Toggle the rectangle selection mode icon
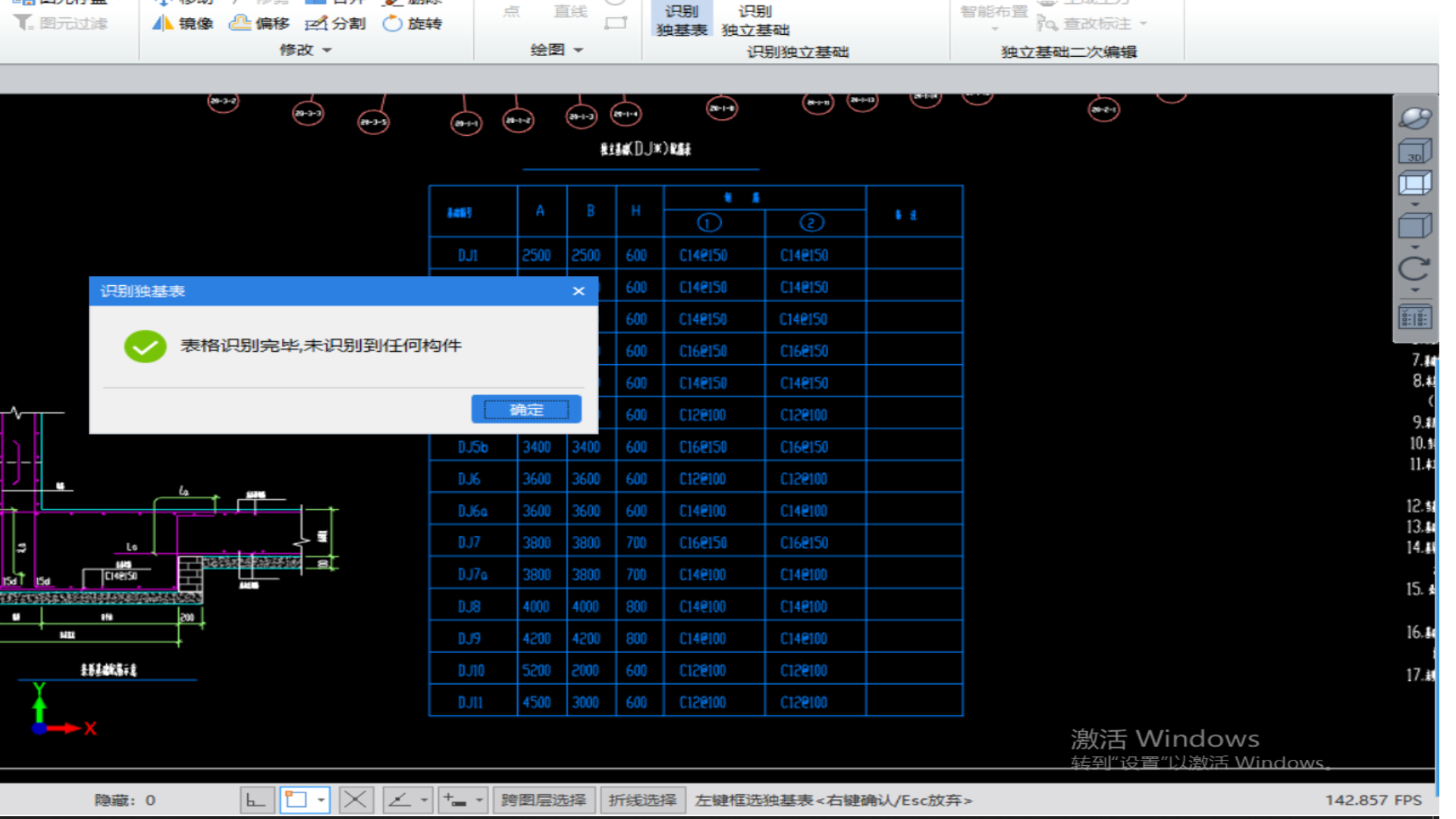The height and width of the screenshot is (819, 1456). click(x=296, y=800)
